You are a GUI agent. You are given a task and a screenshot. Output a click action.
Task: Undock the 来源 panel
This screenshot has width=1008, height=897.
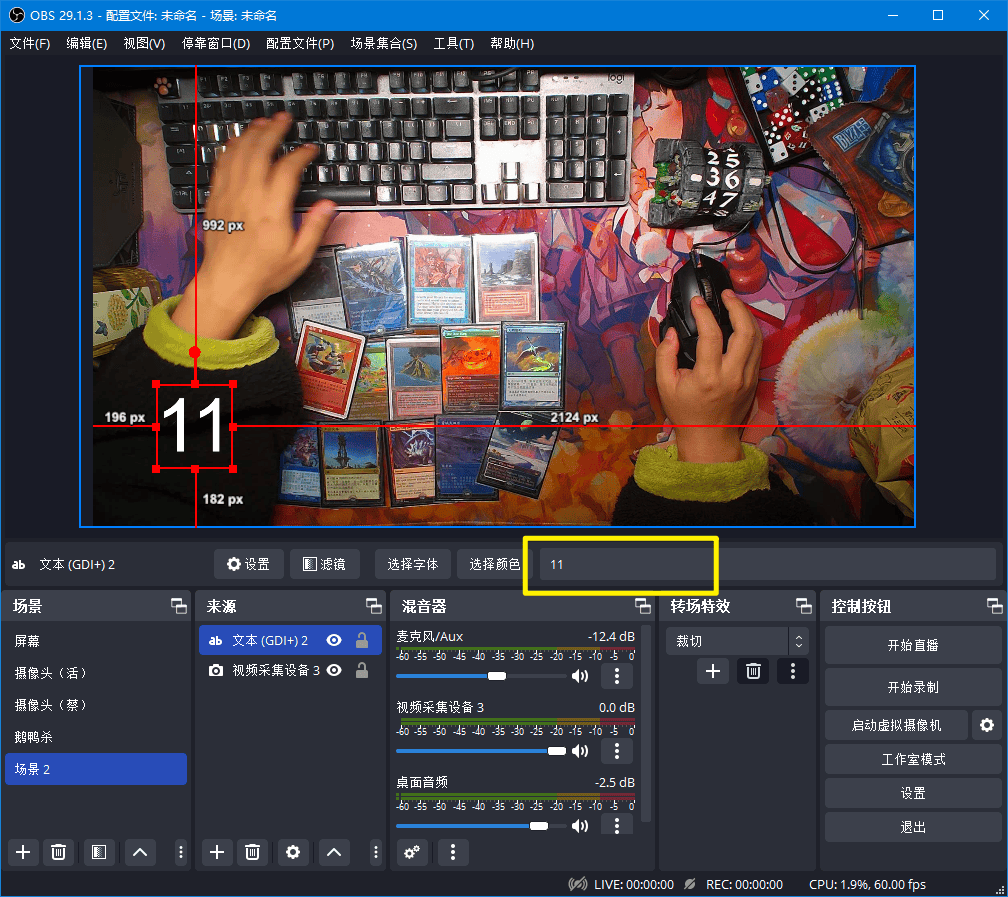click(x=374, y=606)
